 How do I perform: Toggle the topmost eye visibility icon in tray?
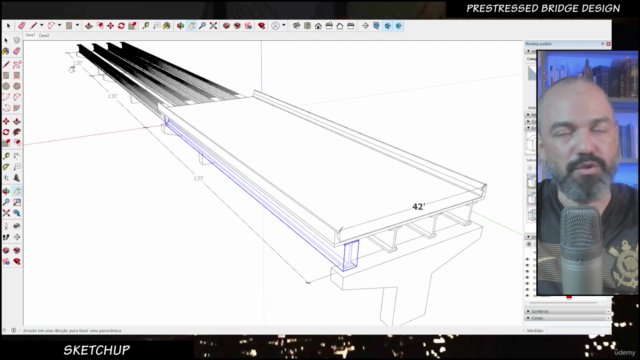click(x=527, y=259)
